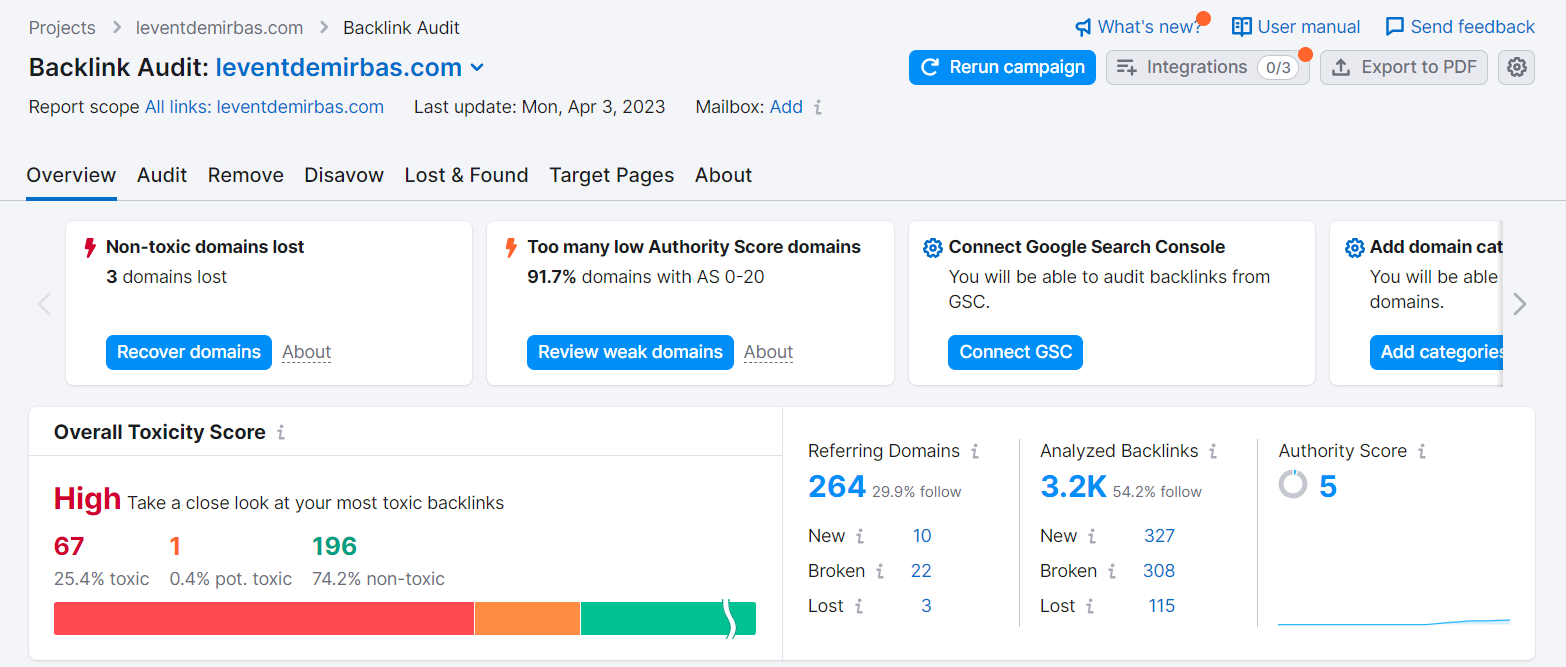Click the 196 non-toxic domains count
1566x667 pixels.
334,546
